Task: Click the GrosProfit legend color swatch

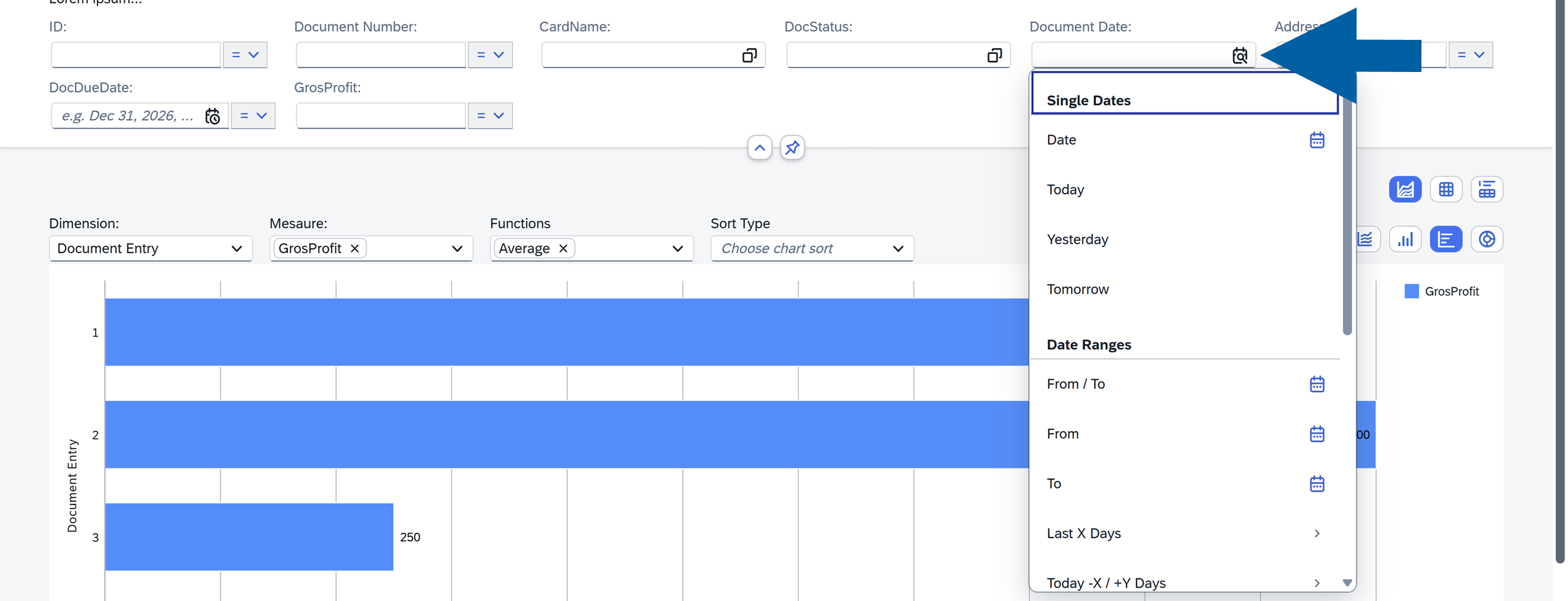Action: (1411, 291)
